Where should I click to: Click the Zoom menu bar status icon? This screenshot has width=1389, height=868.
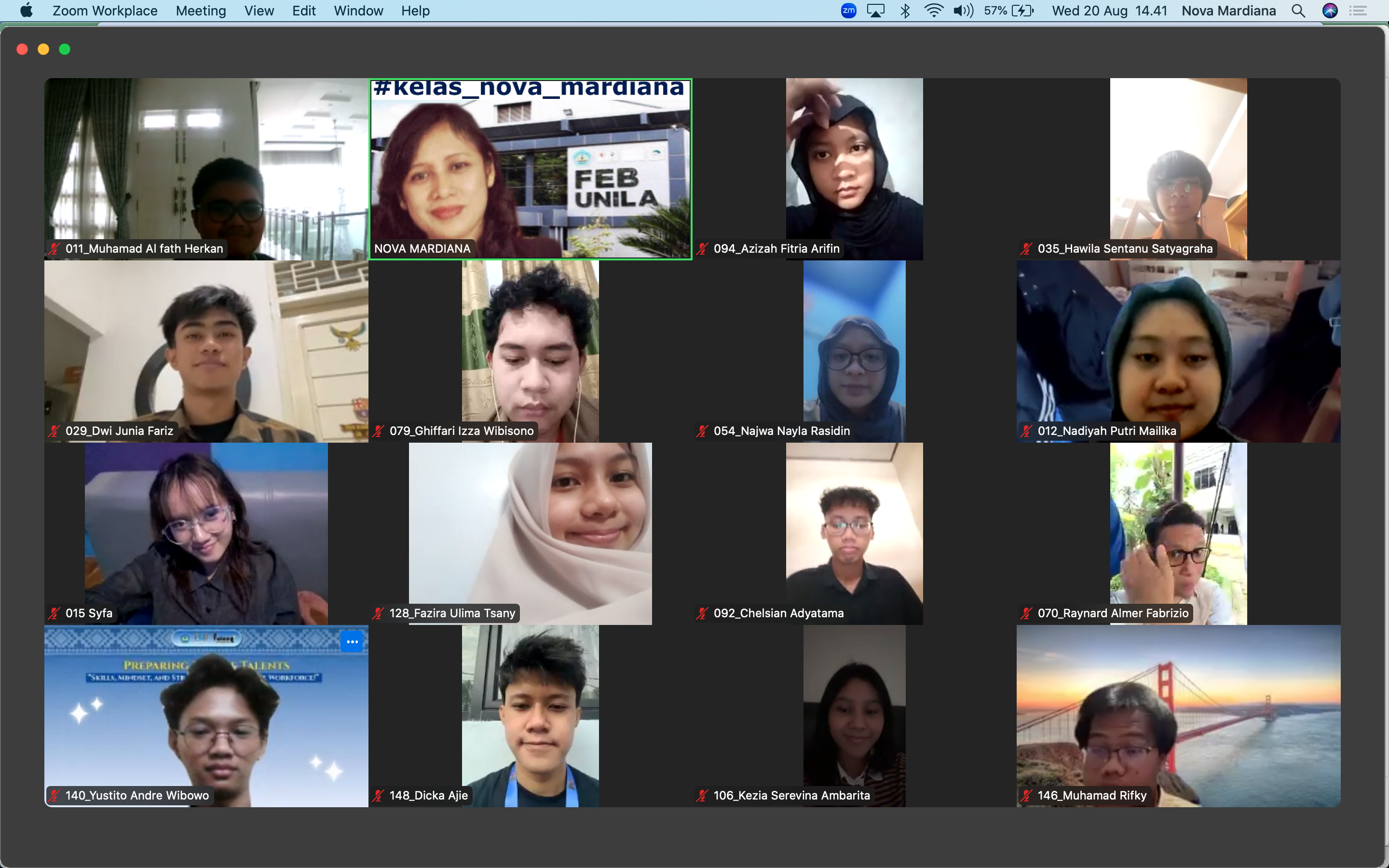click(x=848, y=11)
